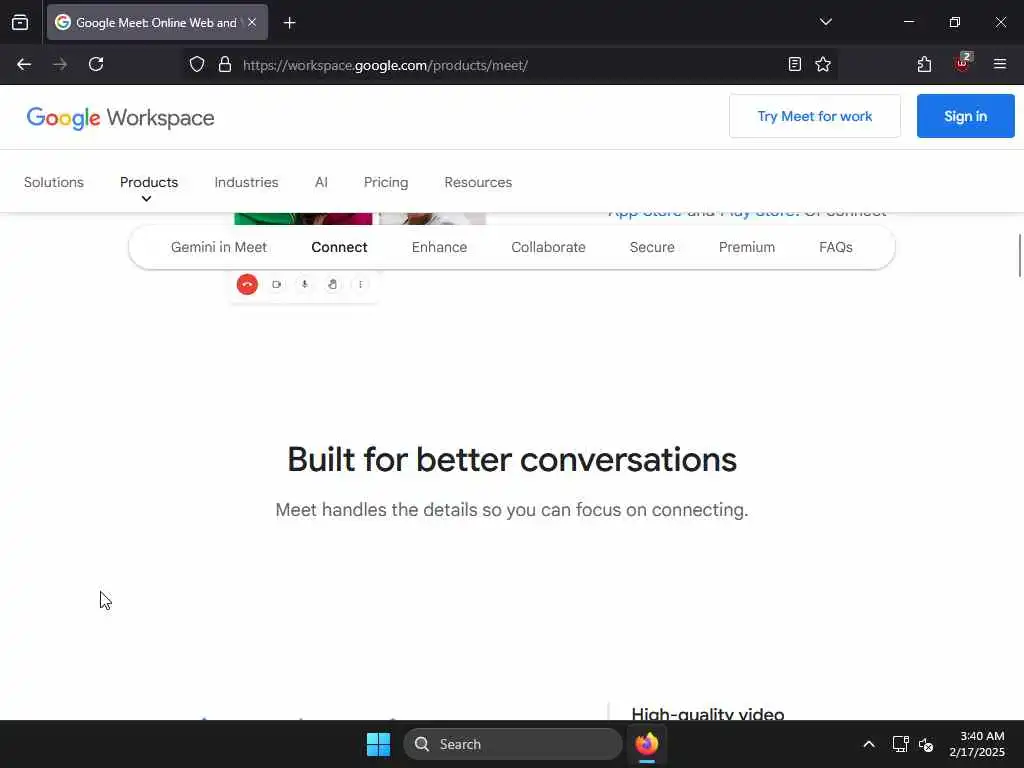Go back to the previous page
Viewport: 1024px width, 768px height.
tap(24, 65)
